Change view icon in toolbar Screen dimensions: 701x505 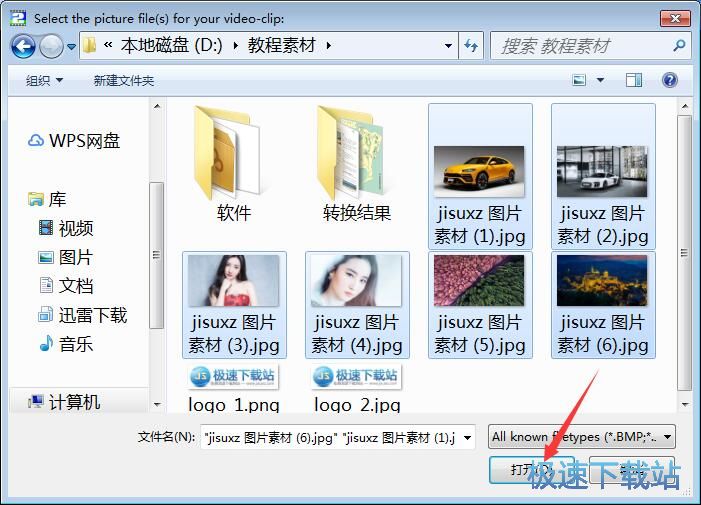point(579,80)
